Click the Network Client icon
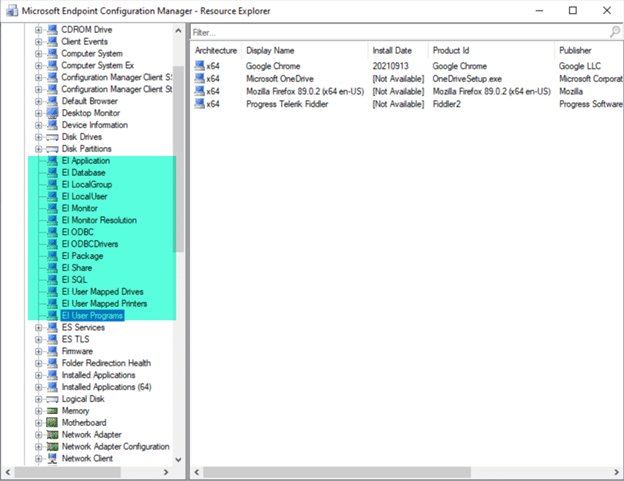Viewport: 624px width, 481px height. [52, 458]
